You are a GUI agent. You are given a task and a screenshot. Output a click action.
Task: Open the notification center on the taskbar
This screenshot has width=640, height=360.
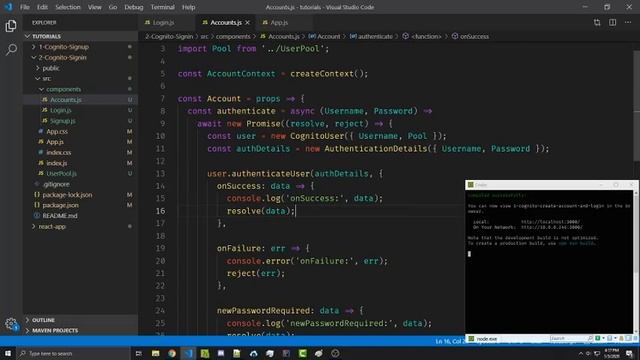coord(629,353)
